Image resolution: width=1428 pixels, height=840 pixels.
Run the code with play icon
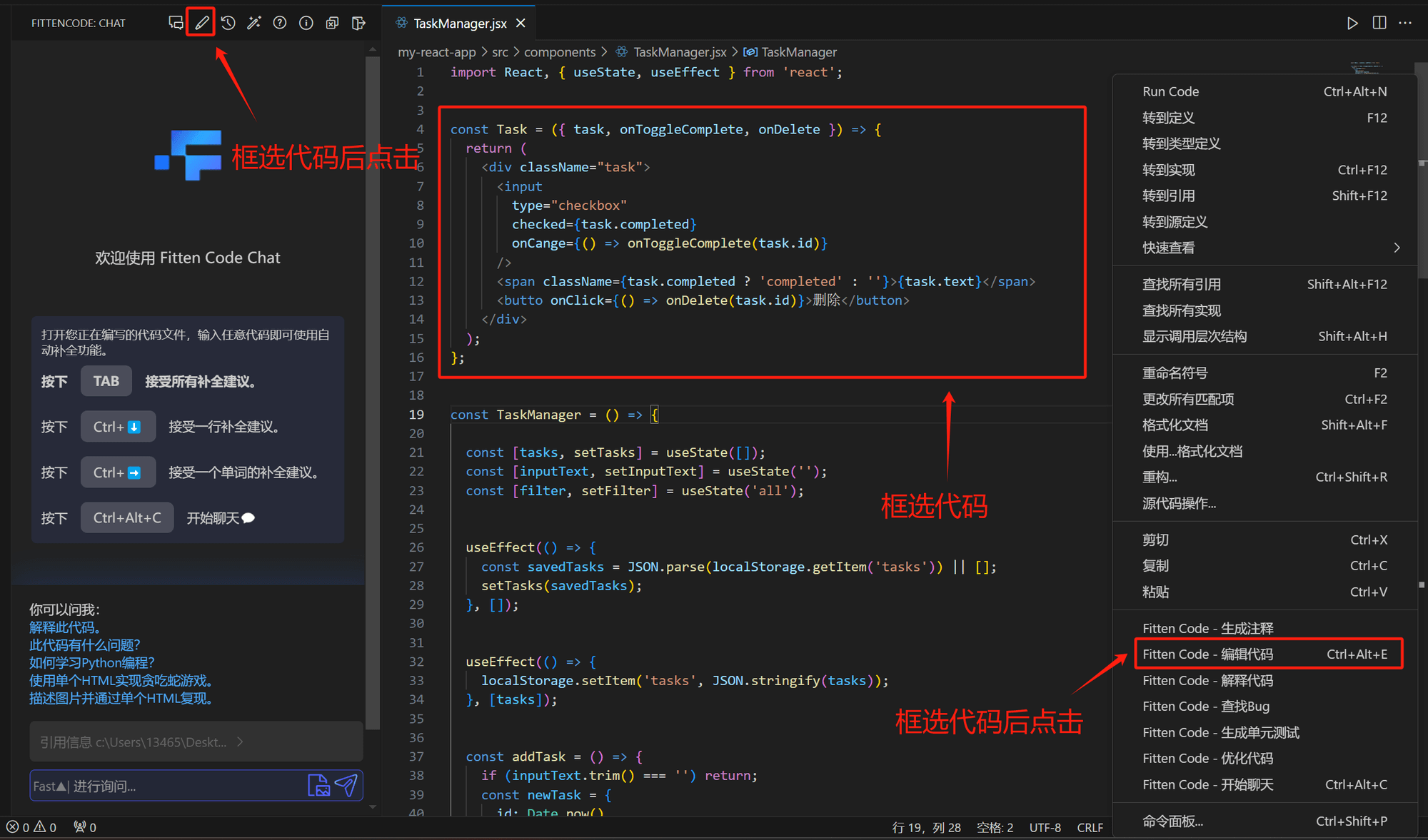(1352, 23)
